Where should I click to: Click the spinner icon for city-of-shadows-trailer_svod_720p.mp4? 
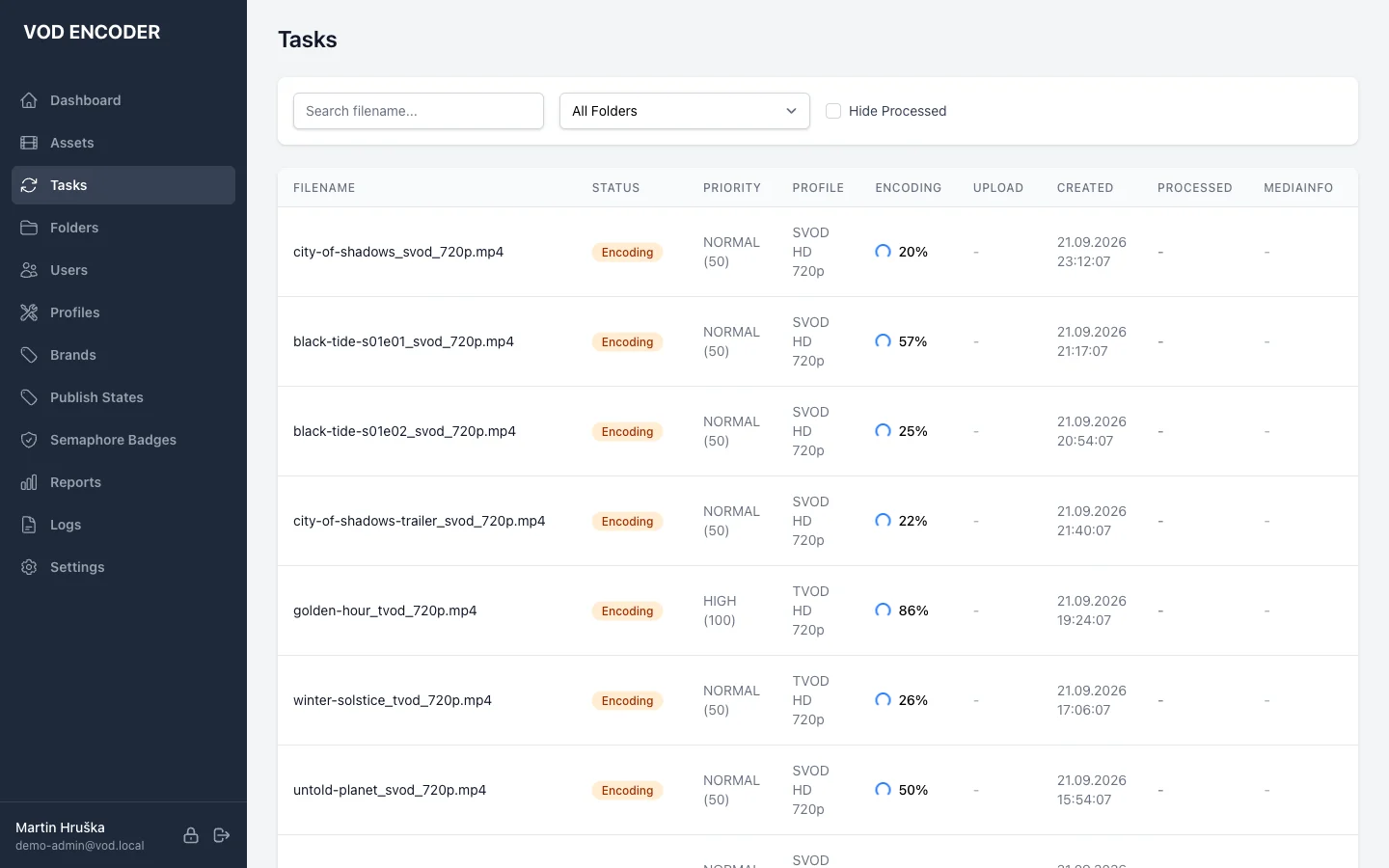883,521
